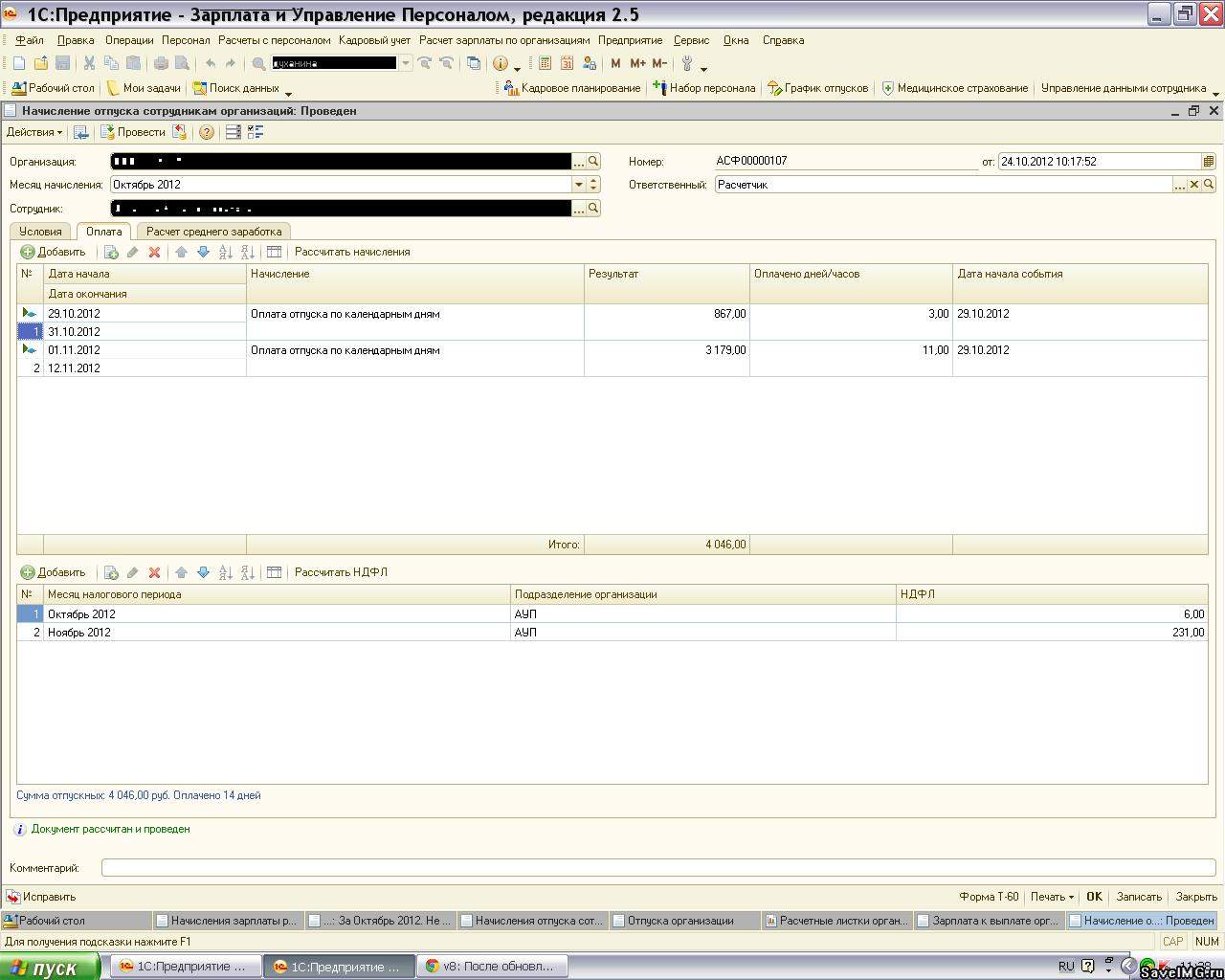
Task: Click the structure list icon in document toolbar
Action: coord(233,132)
